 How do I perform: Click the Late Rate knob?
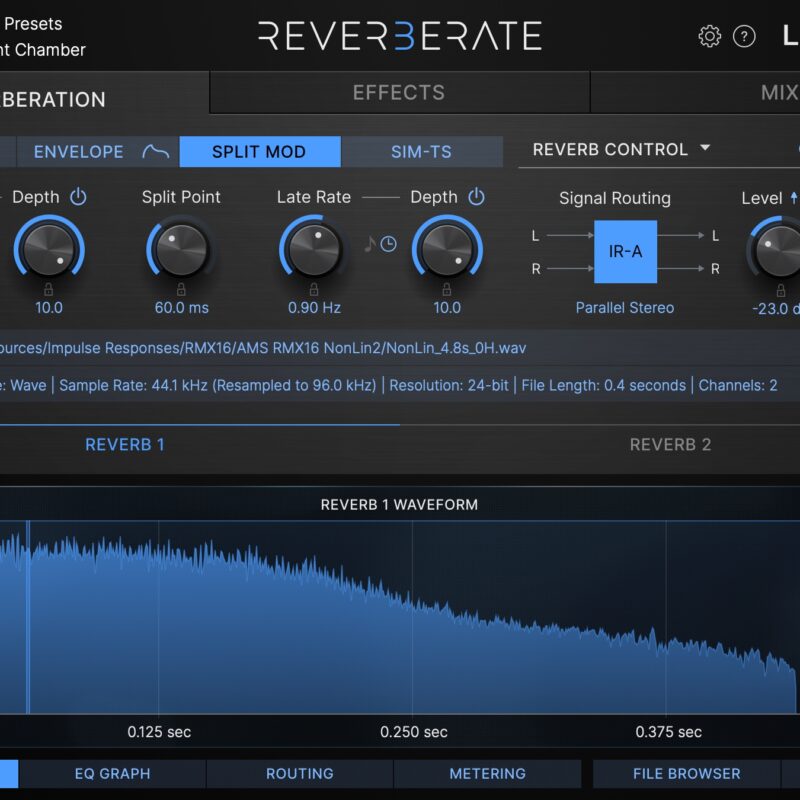coord(314,250)
